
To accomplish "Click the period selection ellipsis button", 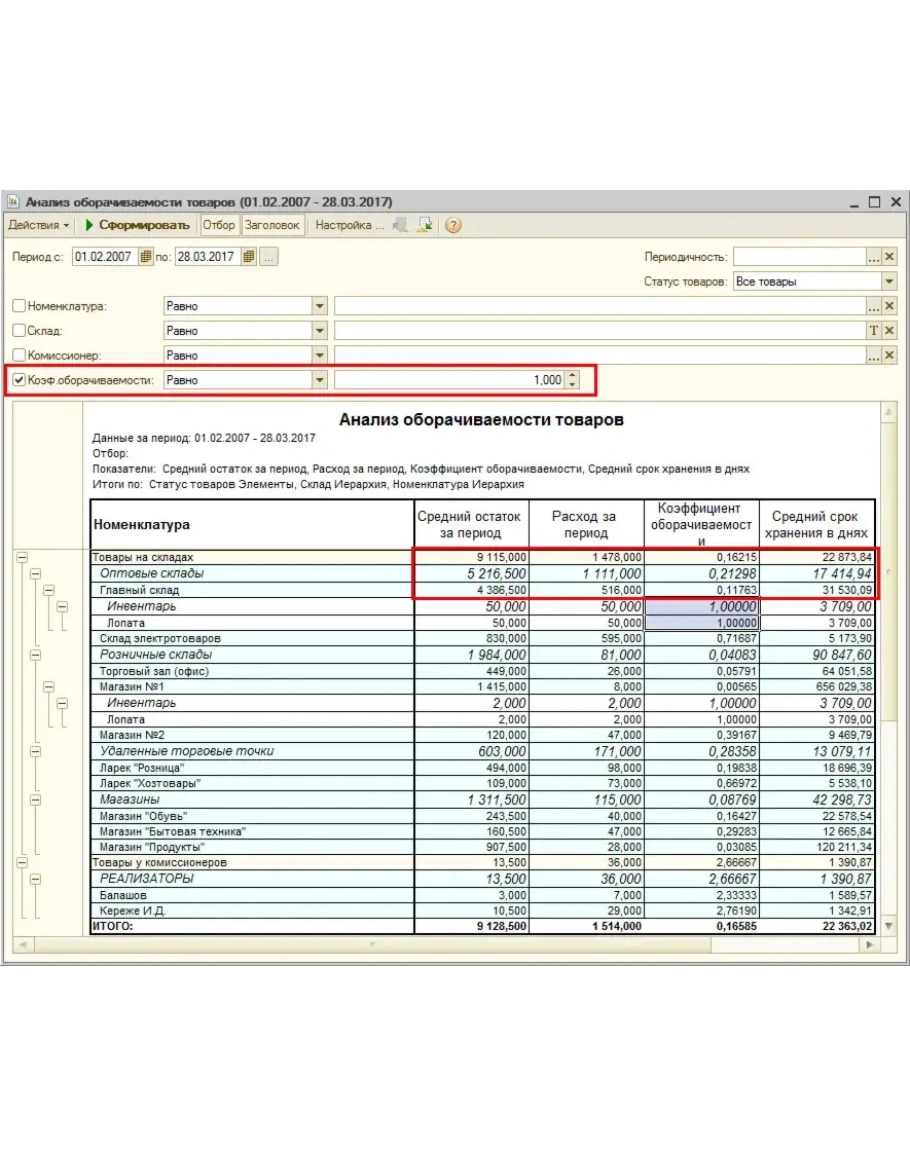I will tap(270, 257).
